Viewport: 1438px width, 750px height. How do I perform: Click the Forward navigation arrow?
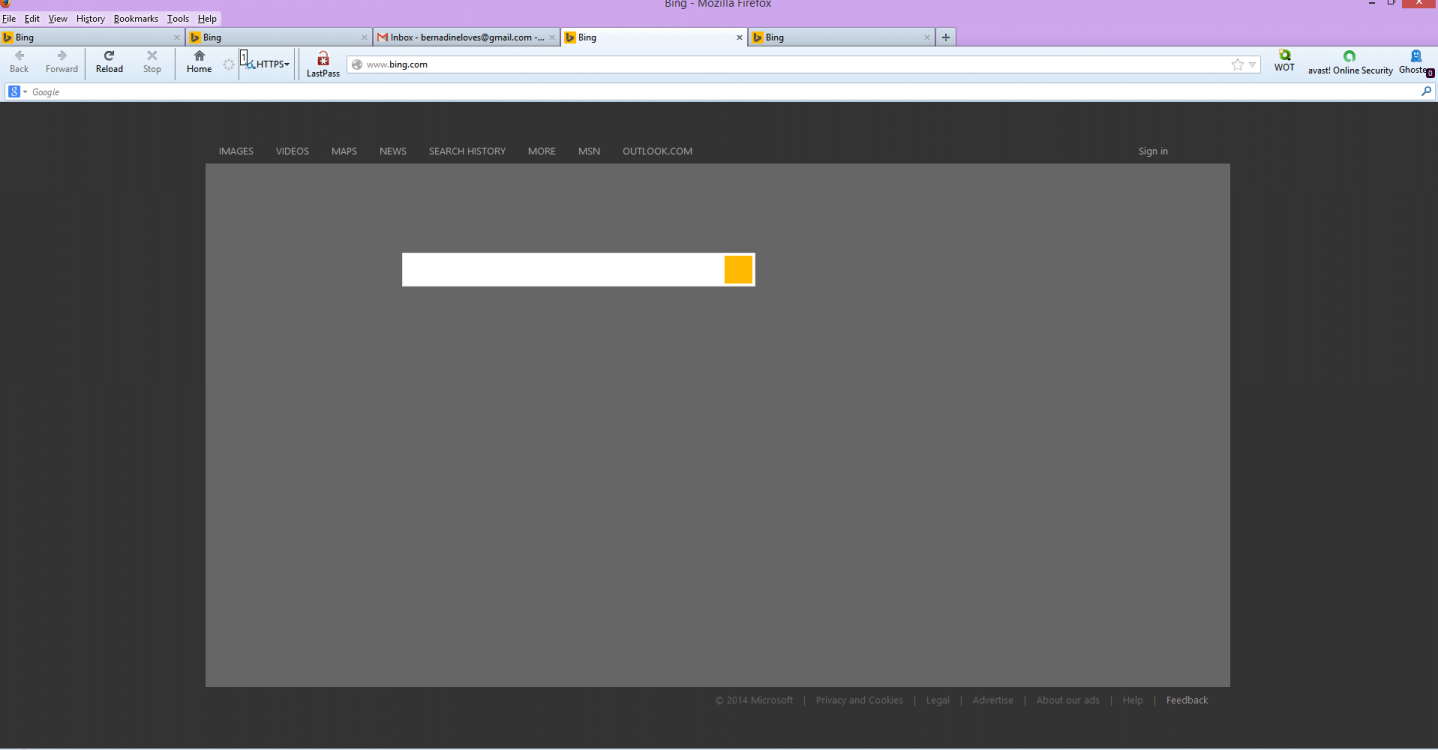61,62
